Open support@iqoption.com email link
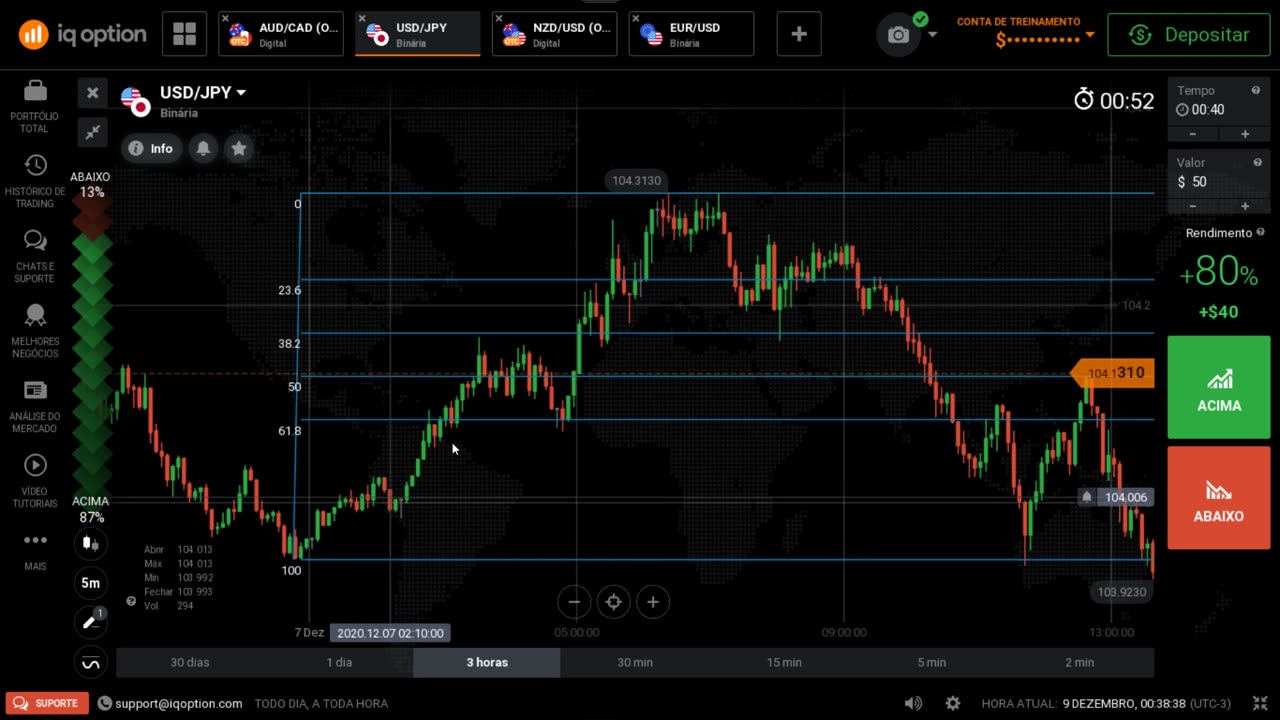Viewport: 1280px width, 720px height. click(x=178, y=704)
